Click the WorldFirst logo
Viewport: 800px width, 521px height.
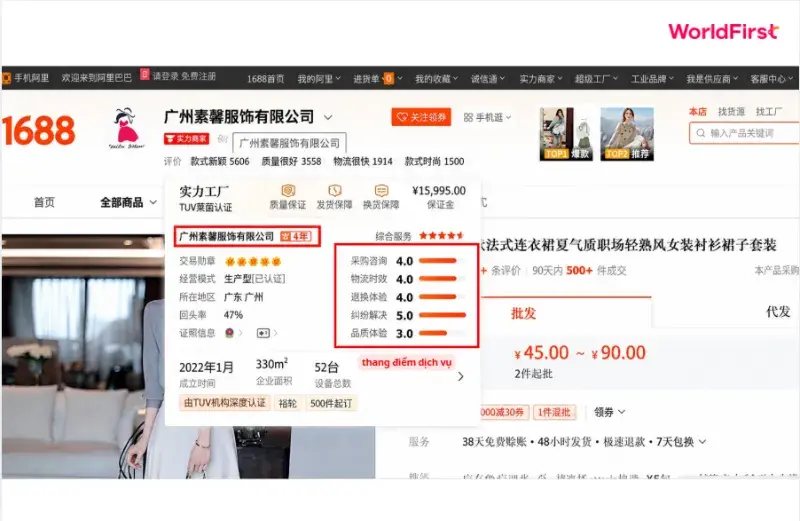pyautogui.click(x=723, y=32)
